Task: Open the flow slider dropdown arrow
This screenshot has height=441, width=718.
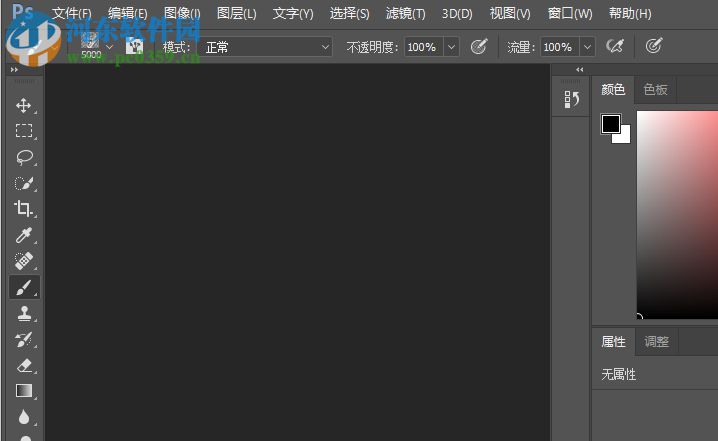Action: click(x=587, y=47)
